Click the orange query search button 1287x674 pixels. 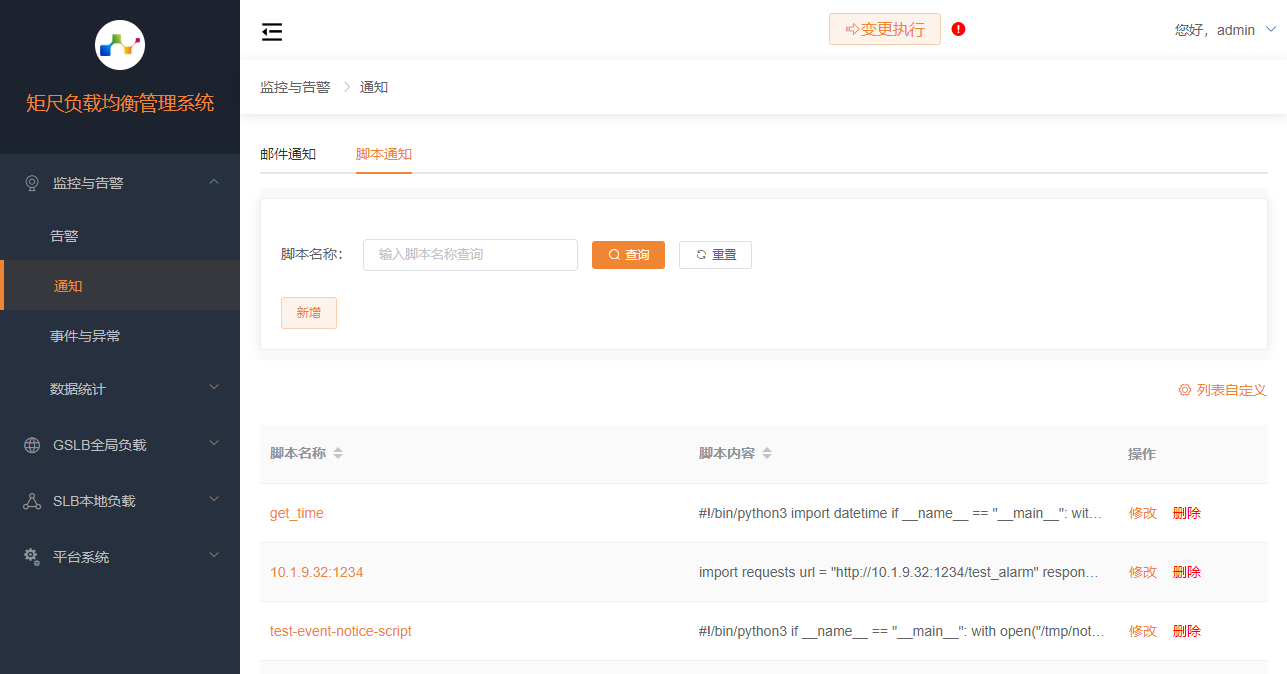[628, 255]
